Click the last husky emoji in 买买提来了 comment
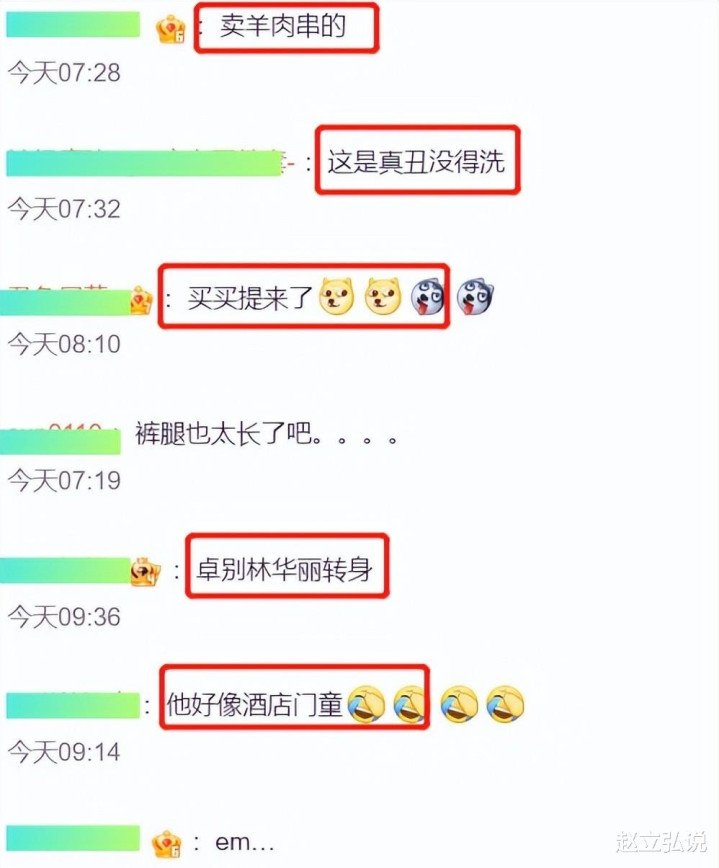719x868 pixels. (475, 297)
